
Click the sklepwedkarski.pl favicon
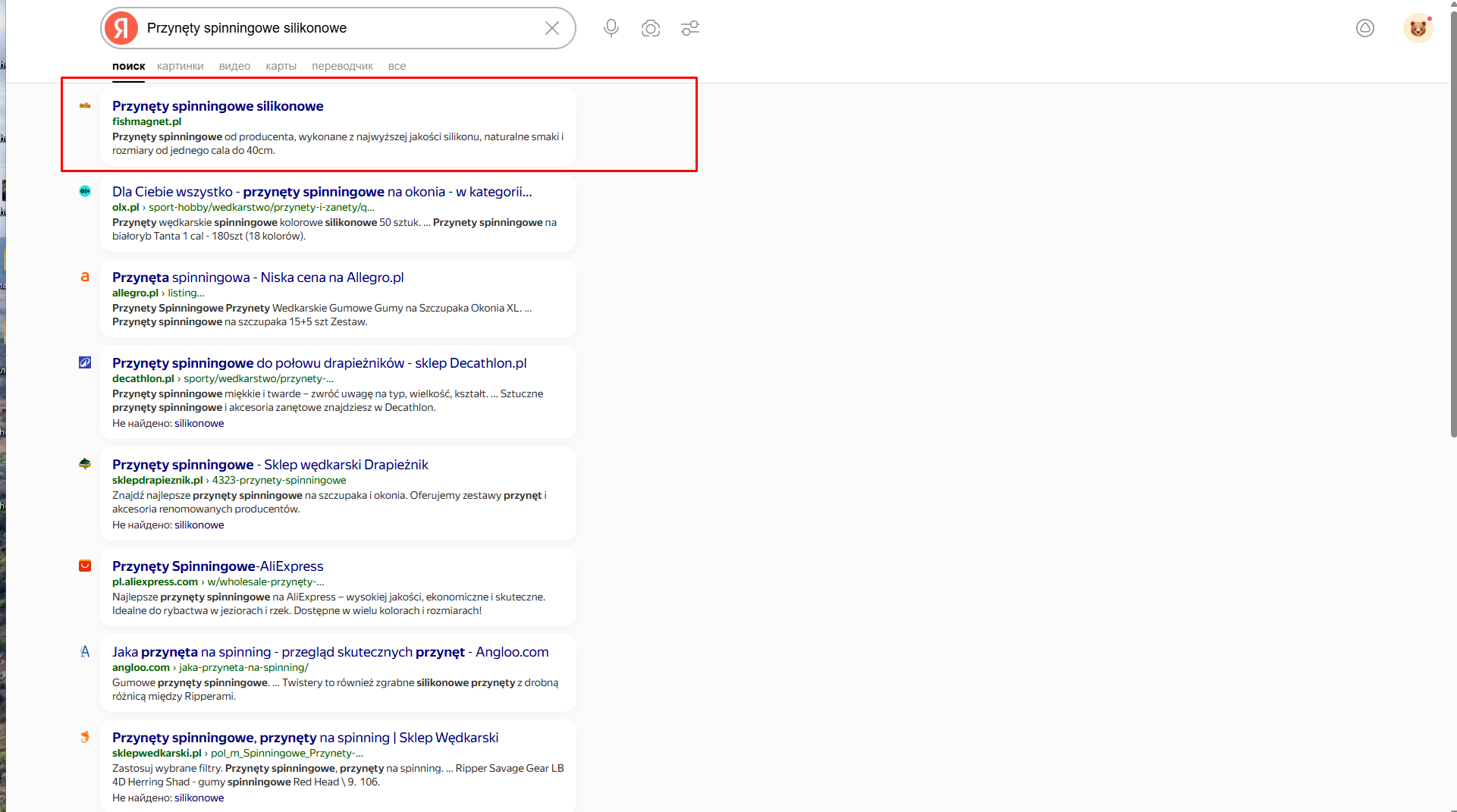click(85, 737)
